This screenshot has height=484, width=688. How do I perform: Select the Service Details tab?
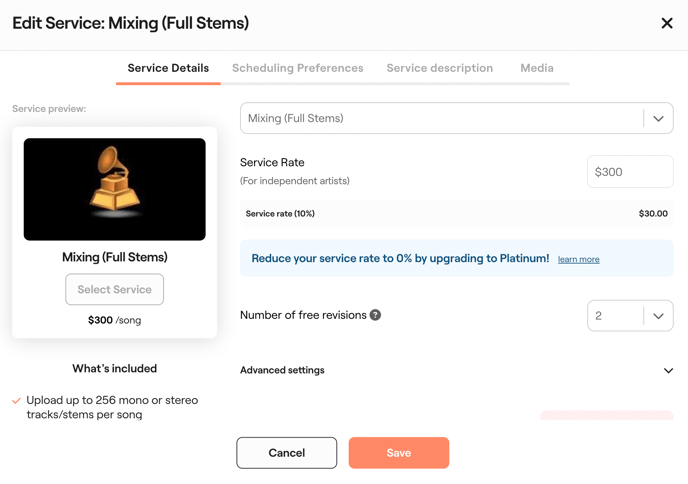coord(168,68)
